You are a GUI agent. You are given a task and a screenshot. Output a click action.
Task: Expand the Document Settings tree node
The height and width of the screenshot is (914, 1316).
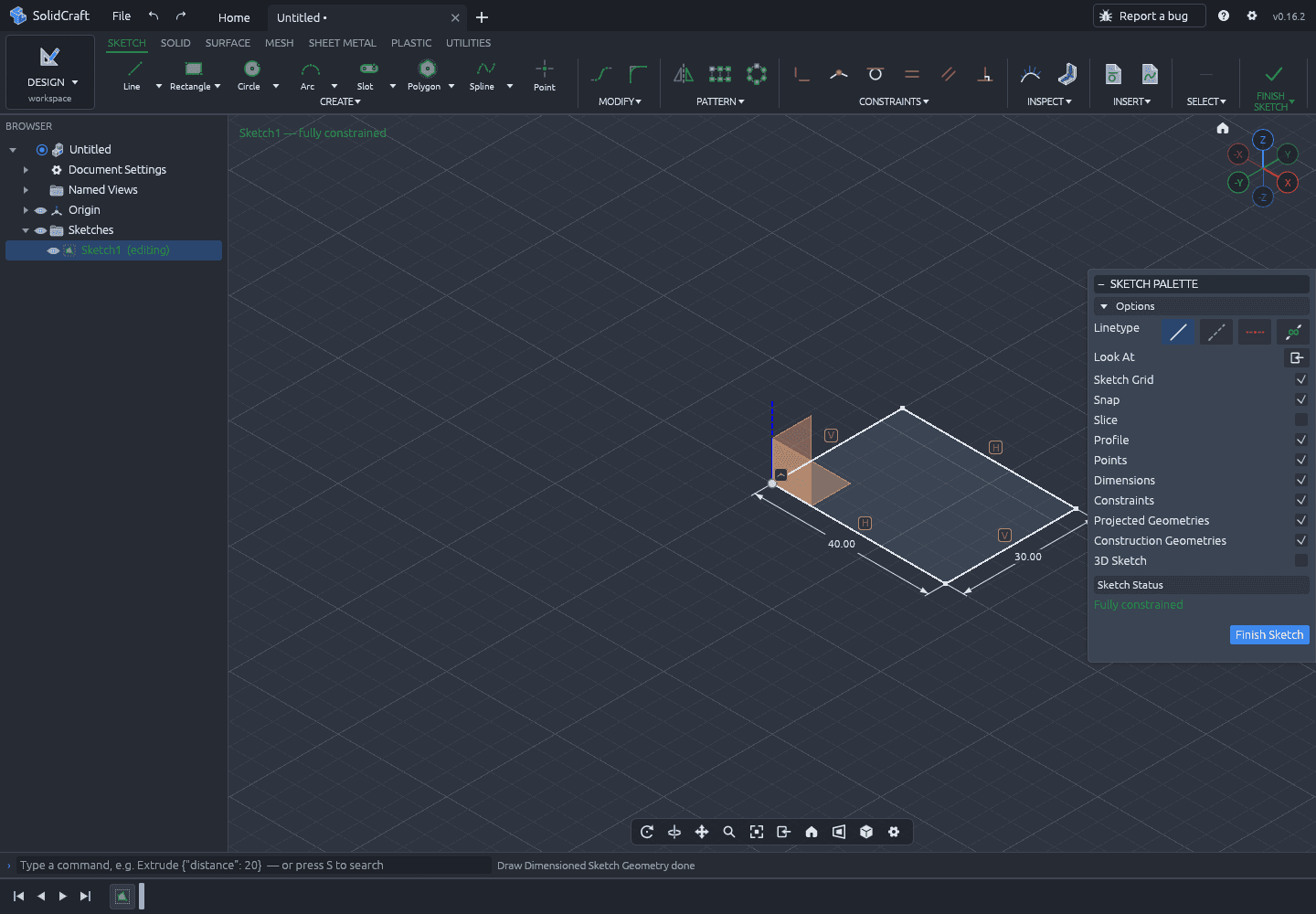point(26,170)
